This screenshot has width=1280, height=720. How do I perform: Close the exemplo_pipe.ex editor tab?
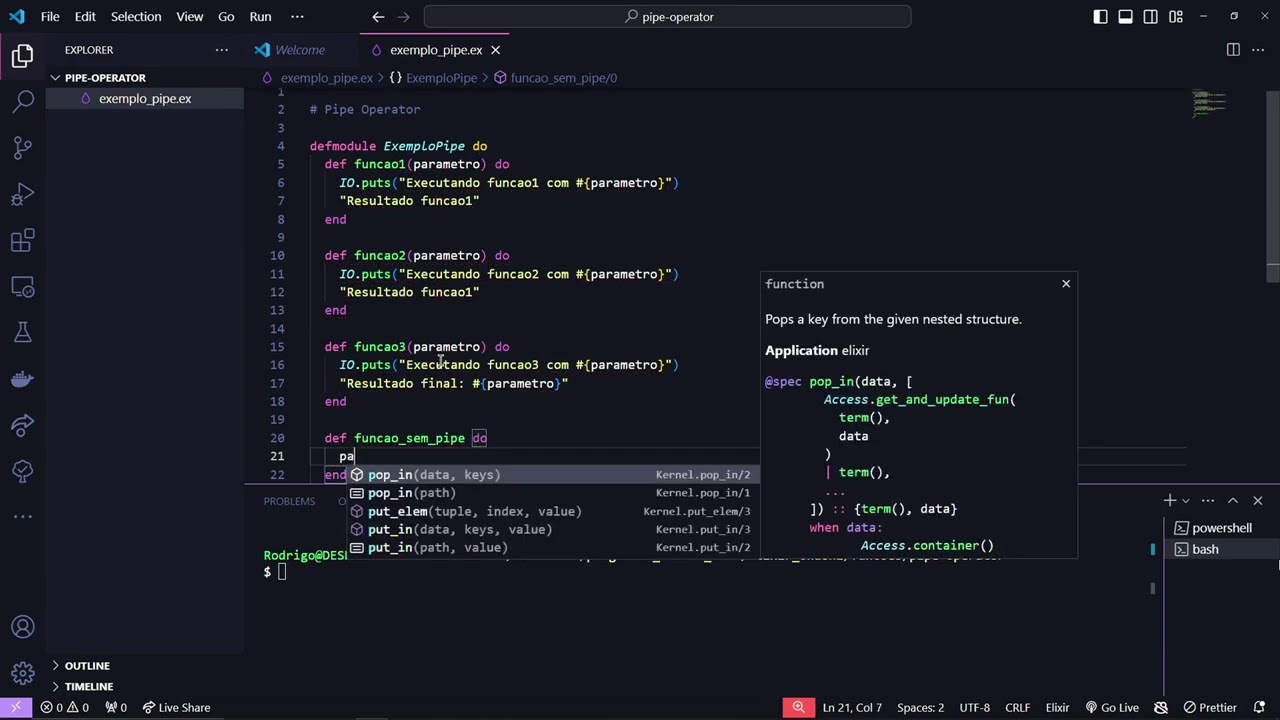[495, 50]
